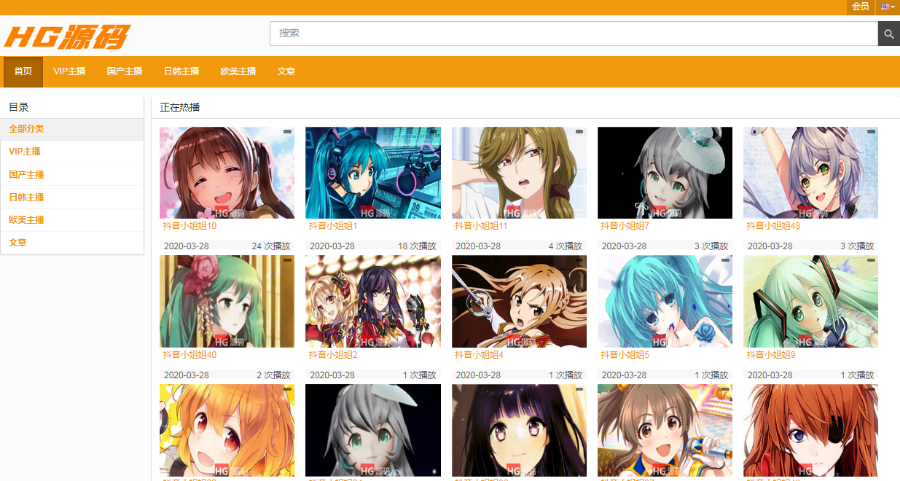Choose 日韩主播 in the sidebar directory
Screen dimensions: 900x481
[72, 197]
